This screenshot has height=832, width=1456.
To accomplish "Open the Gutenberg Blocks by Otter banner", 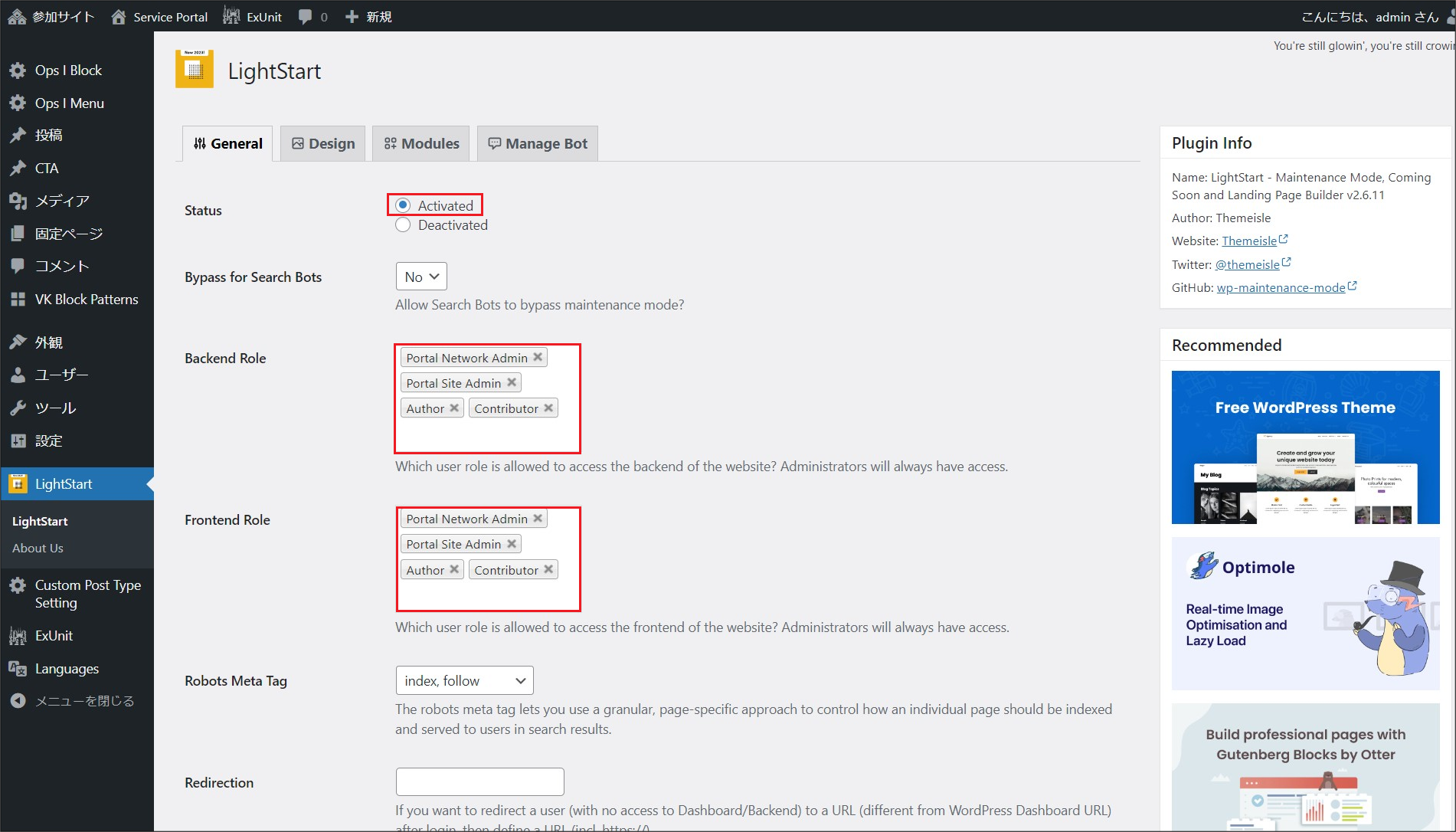I will click(x=1305, y=767).
